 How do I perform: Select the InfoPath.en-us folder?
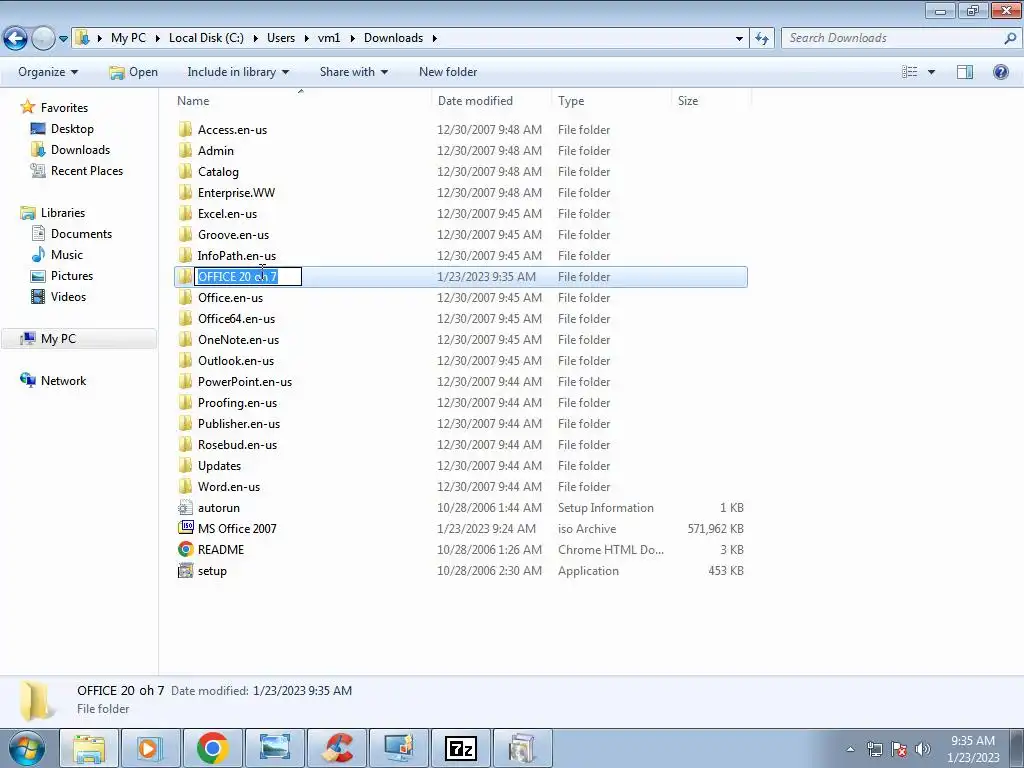[236, 255]
